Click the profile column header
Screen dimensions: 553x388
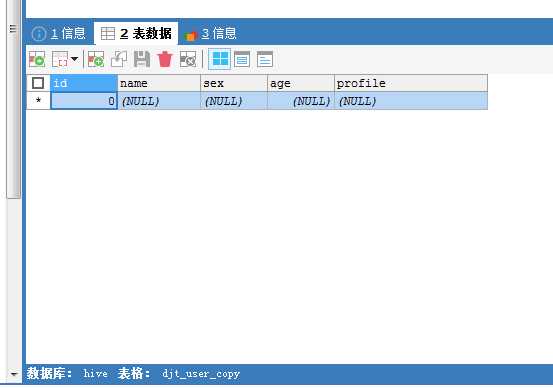click(411, 83)
